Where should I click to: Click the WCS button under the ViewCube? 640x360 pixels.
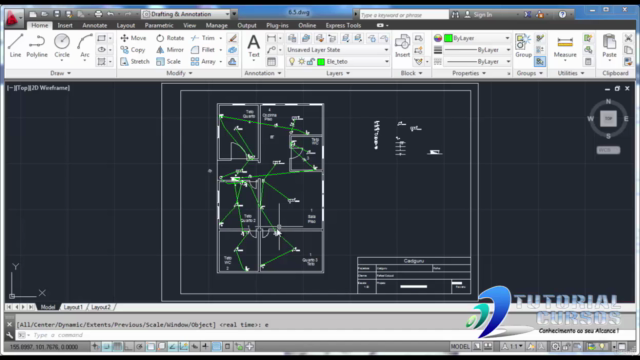(608, 150)
